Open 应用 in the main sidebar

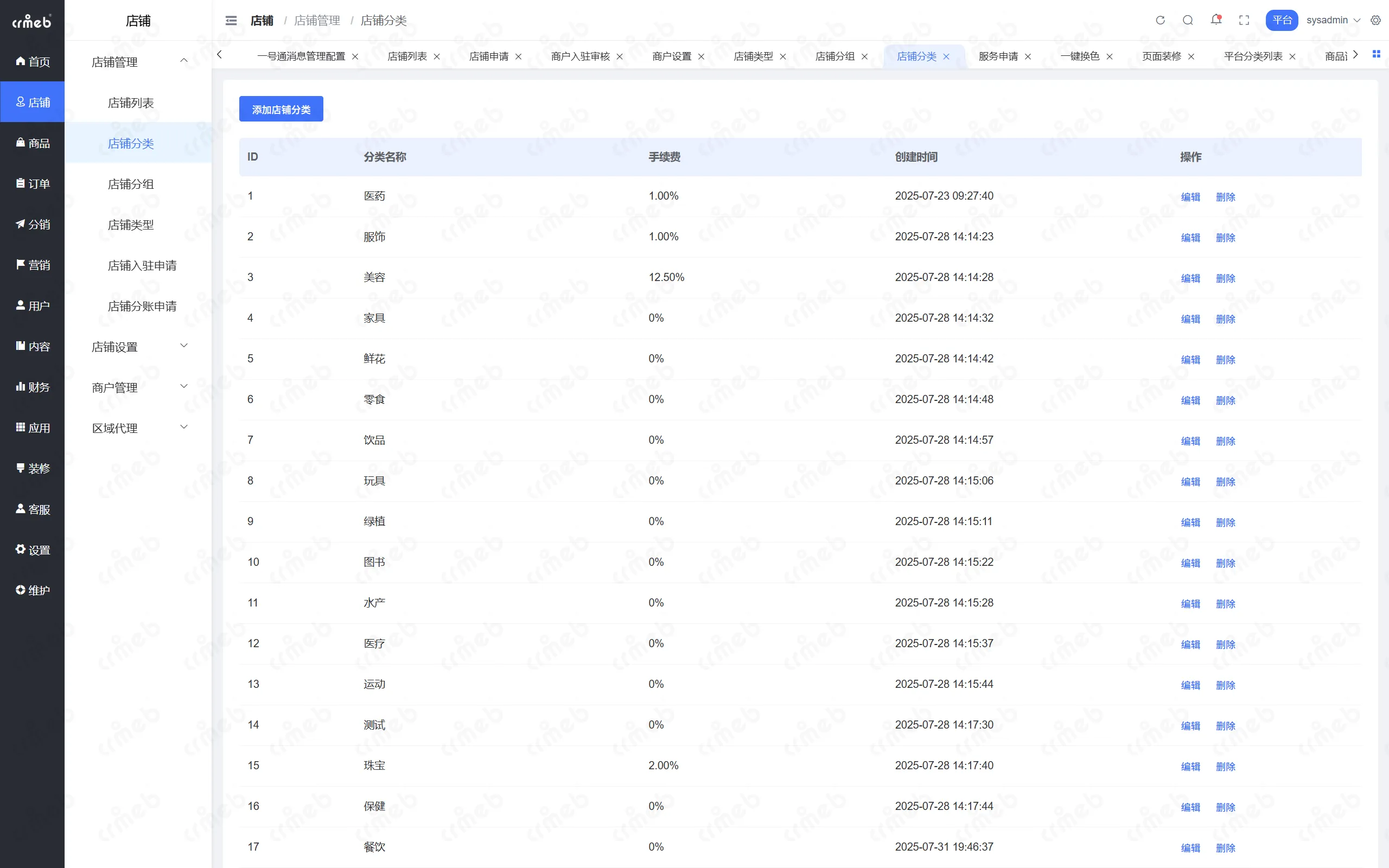pyautogui.click(x=32, y=428)
